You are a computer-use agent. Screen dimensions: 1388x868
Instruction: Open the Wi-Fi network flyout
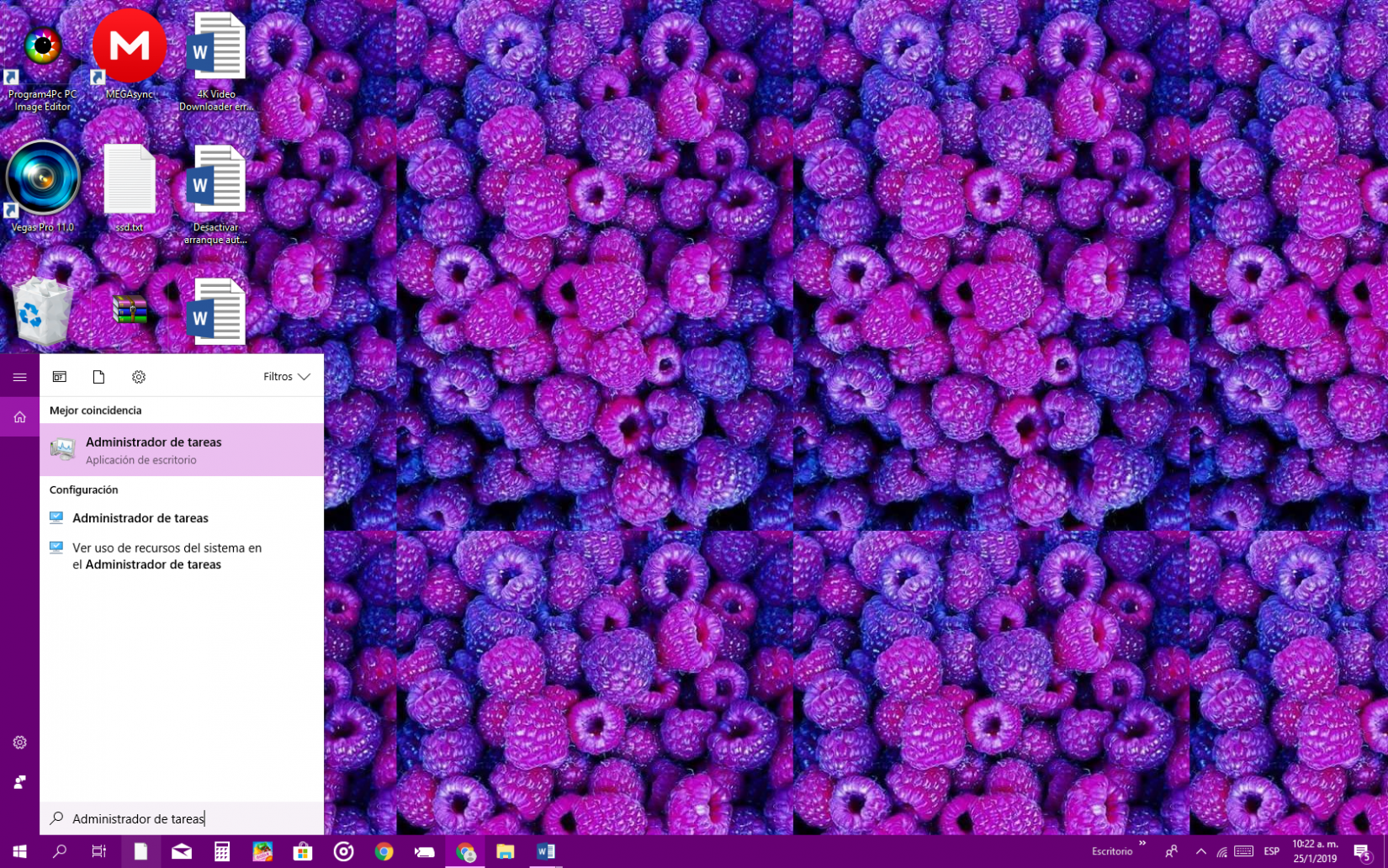pyautogui.click(x=1222, y=852)
